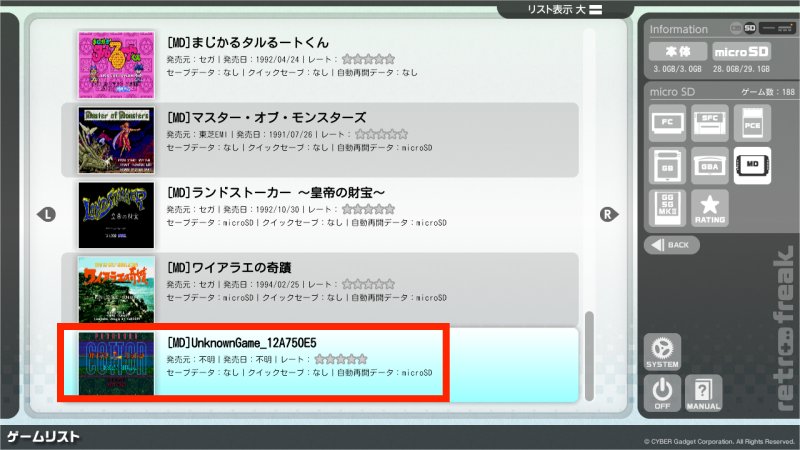The height and width of the screenshot is (450, 800).
Task: Rate ランドストーカー with the stars
Action: 368,209
